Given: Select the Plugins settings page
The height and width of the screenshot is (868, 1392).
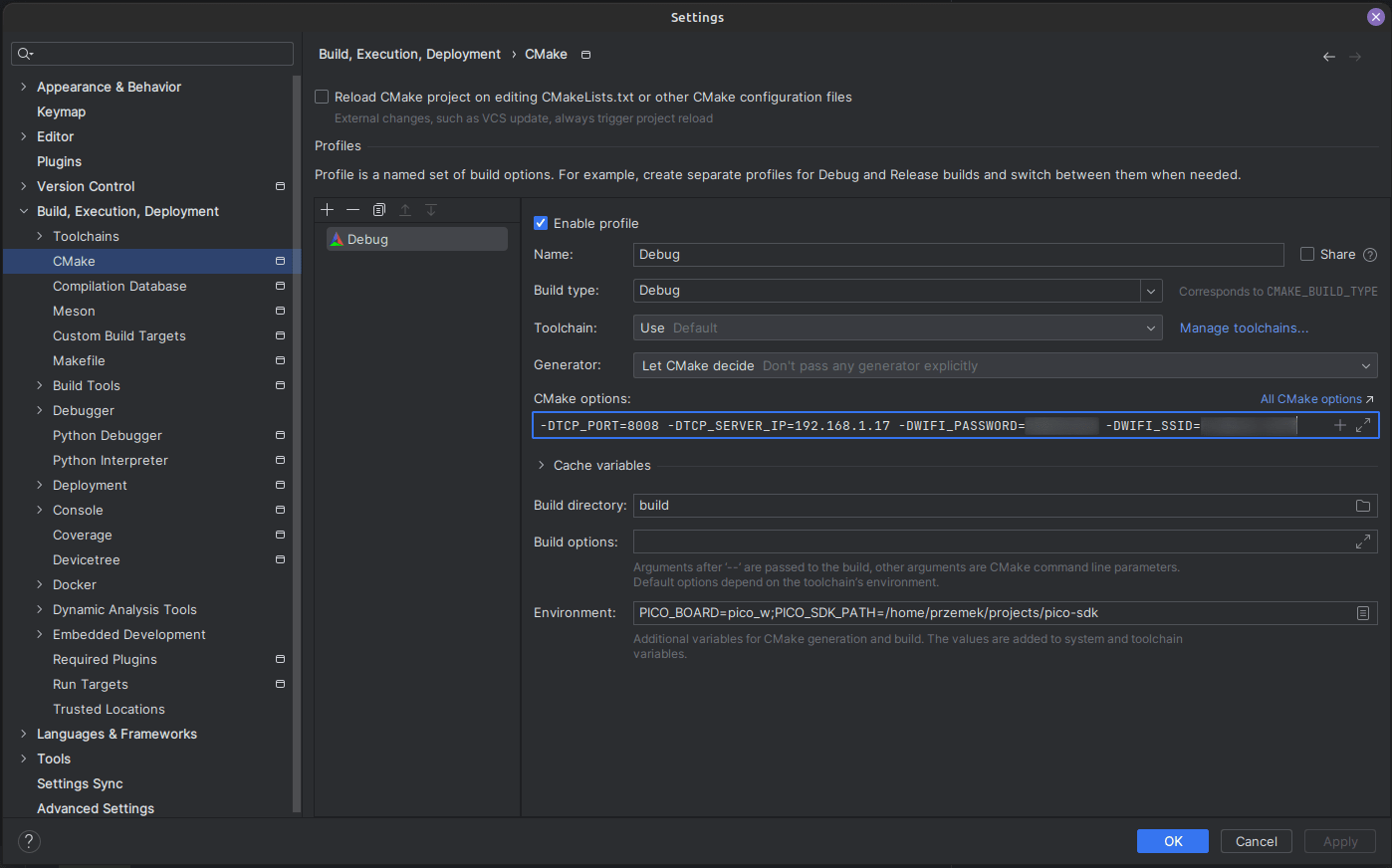Looking at the screenshot, I should 59,161.
